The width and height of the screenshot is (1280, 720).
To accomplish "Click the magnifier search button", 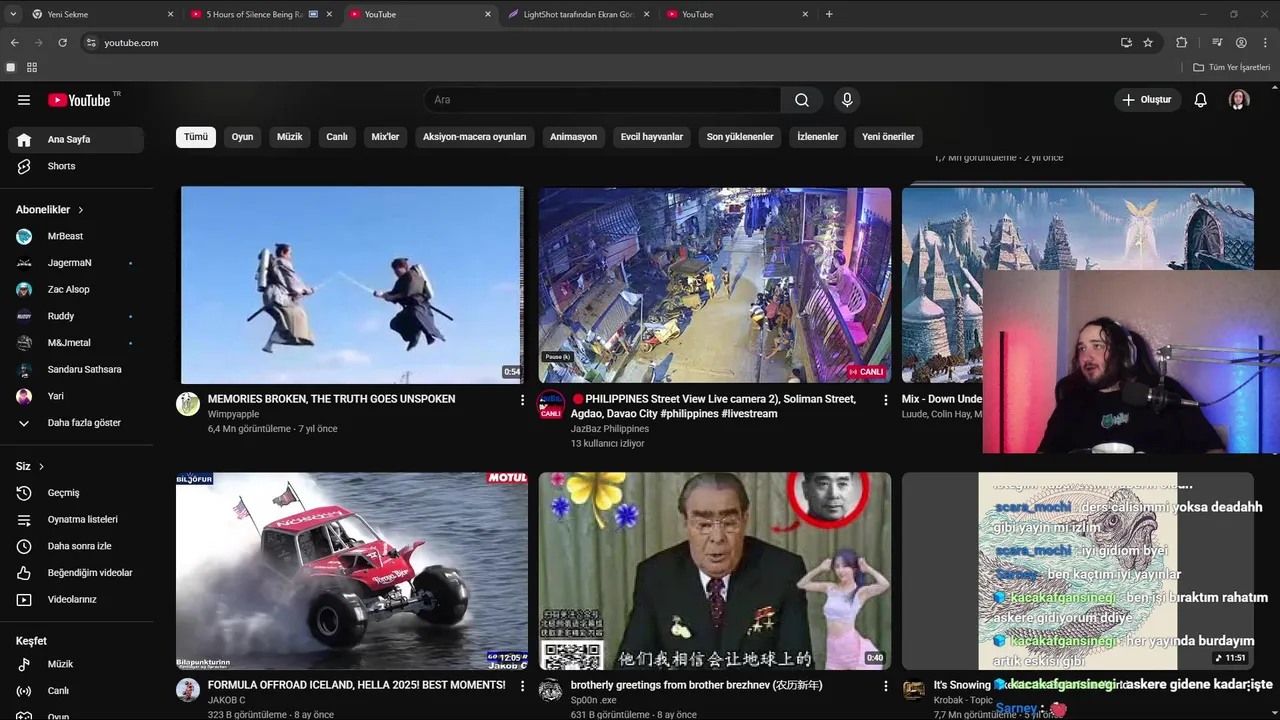I will tap(802, 100).
